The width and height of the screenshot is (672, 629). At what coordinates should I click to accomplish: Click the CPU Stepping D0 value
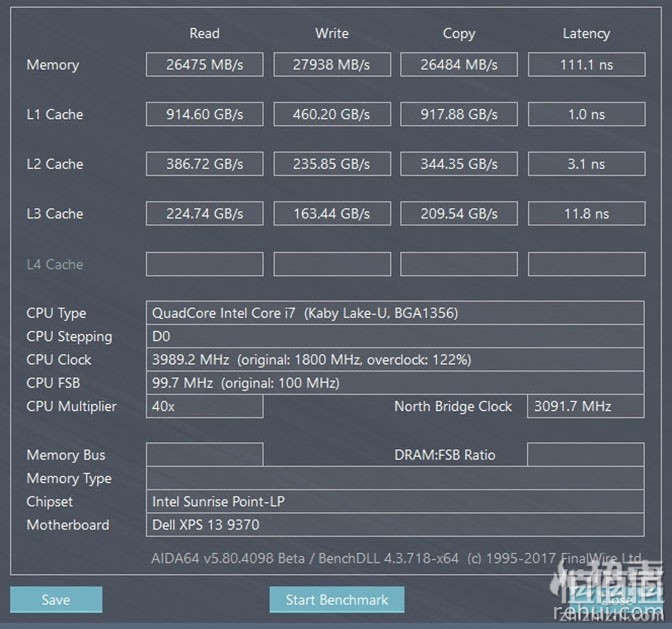tap(395, 336)
